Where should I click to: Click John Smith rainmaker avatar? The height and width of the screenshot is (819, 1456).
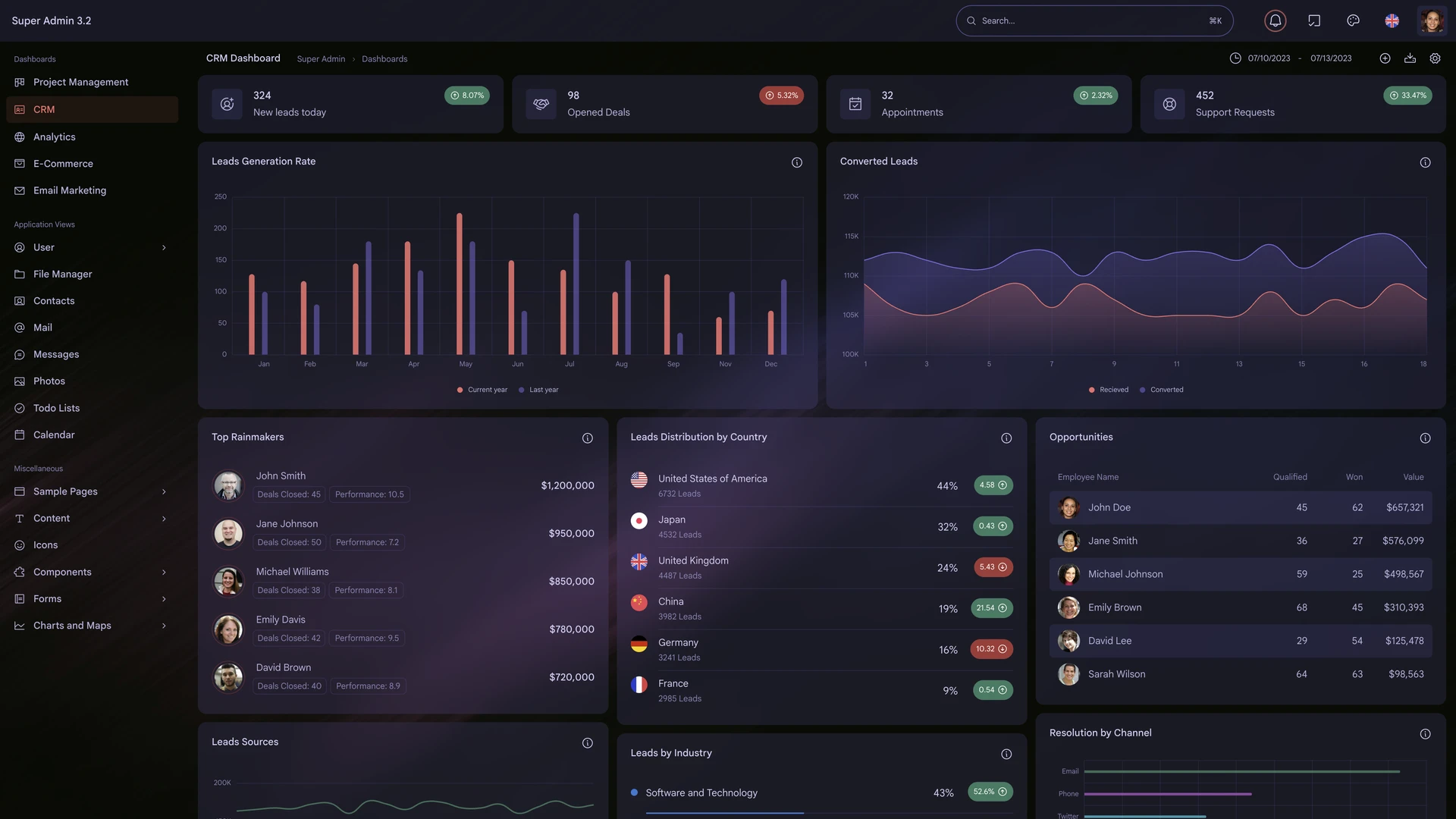228,485
